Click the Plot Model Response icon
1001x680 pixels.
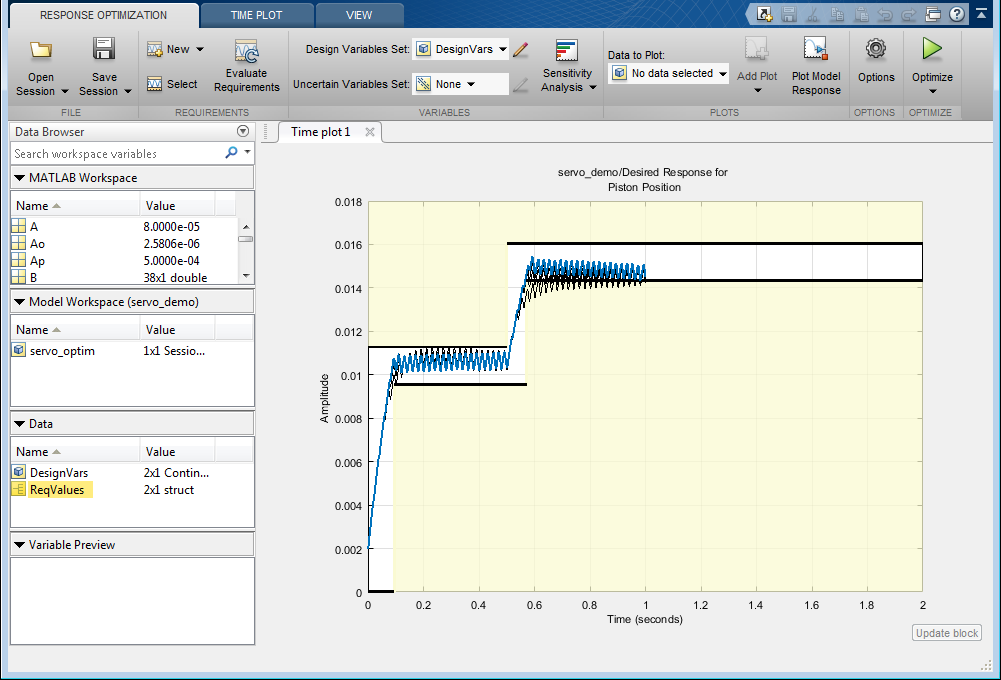coord(816,50)
